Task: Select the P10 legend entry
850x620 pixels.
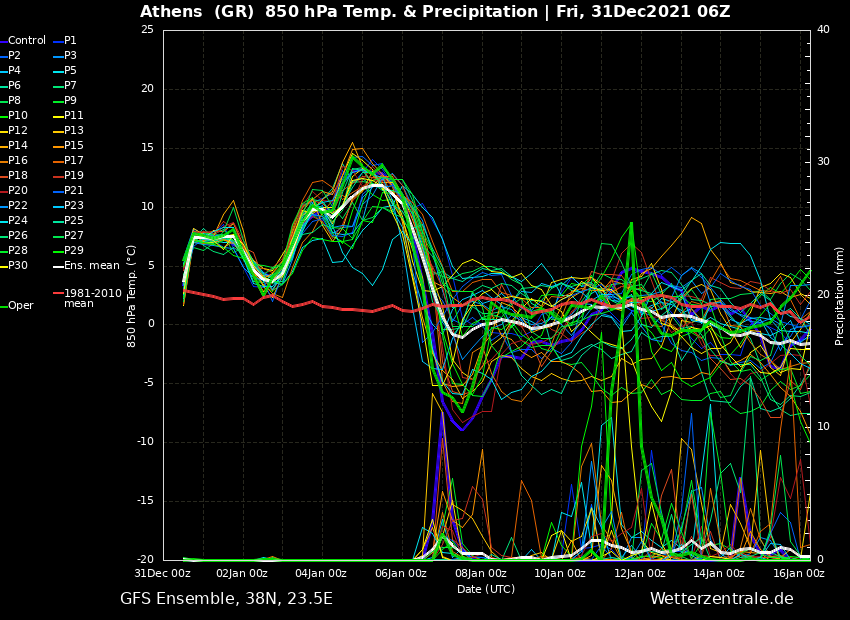Action: (x=18, y=116)
